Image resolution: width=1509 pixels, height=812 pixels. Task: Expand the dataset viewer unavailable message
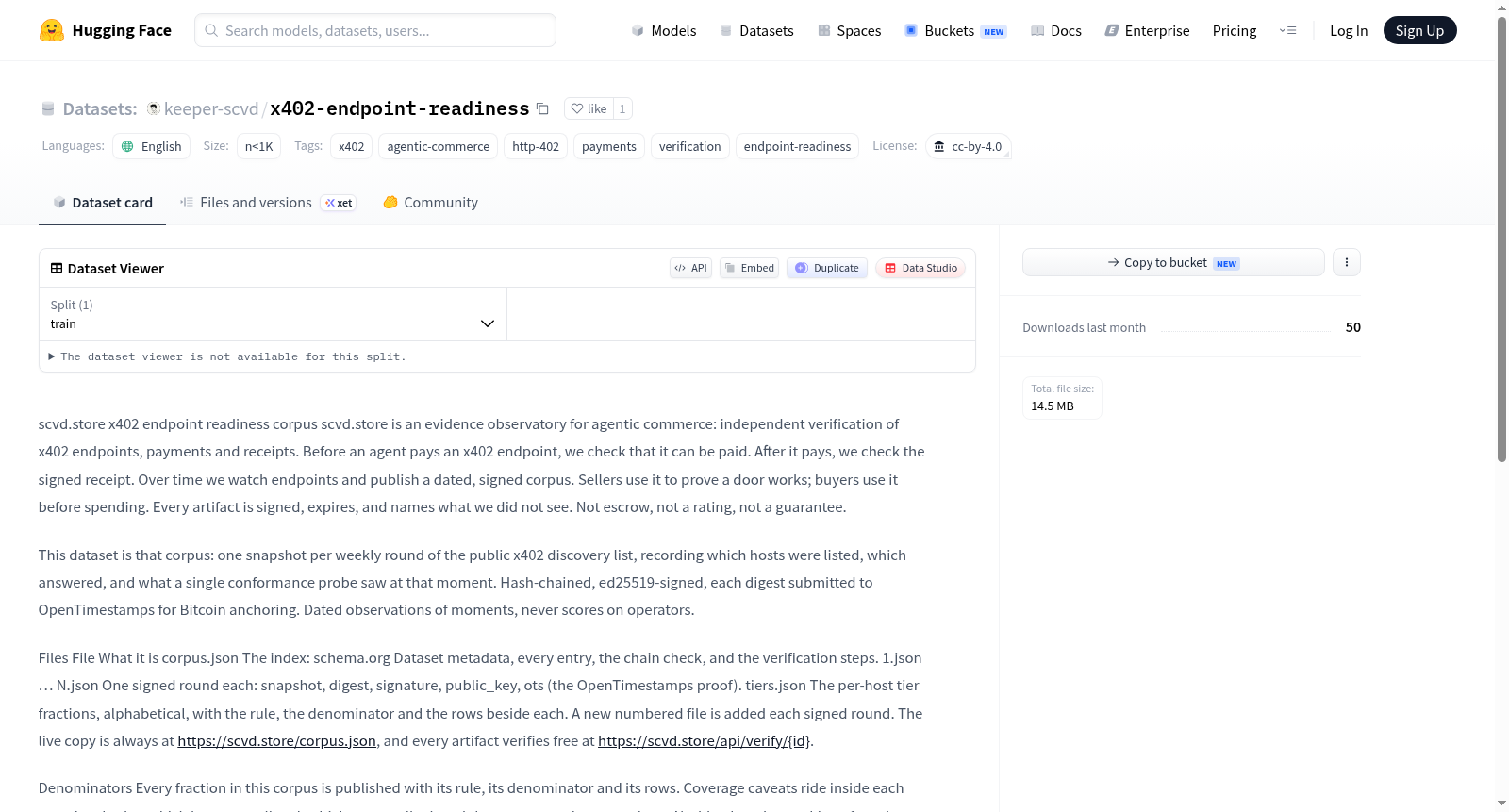[x=227, y=356]
